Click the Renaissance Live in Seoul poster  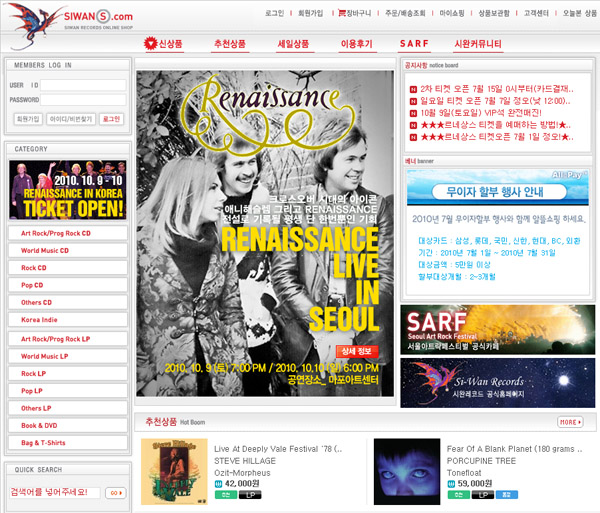point(265,233)
